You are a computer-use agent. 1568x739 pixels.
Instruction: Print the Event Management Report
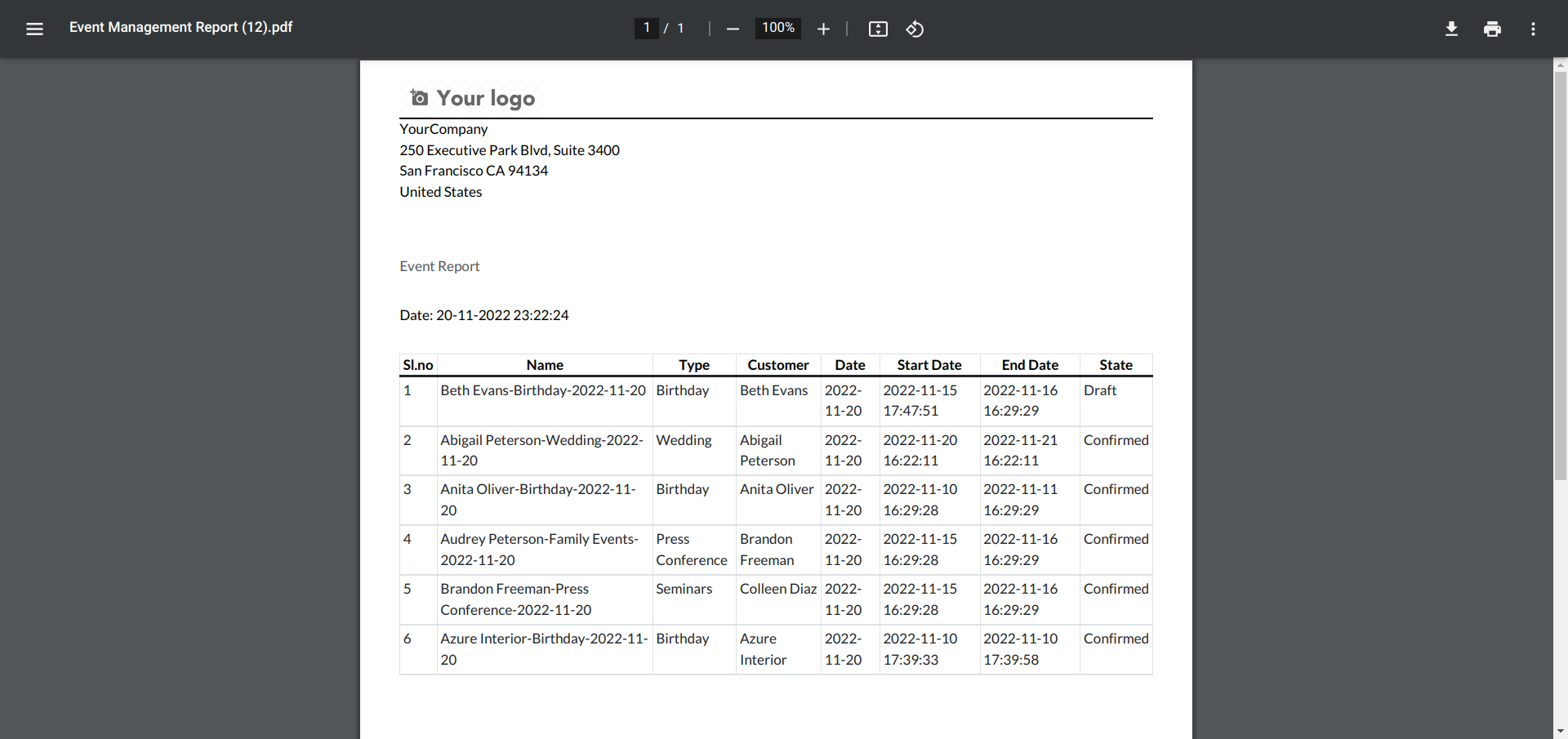(x=1492, y=29)
